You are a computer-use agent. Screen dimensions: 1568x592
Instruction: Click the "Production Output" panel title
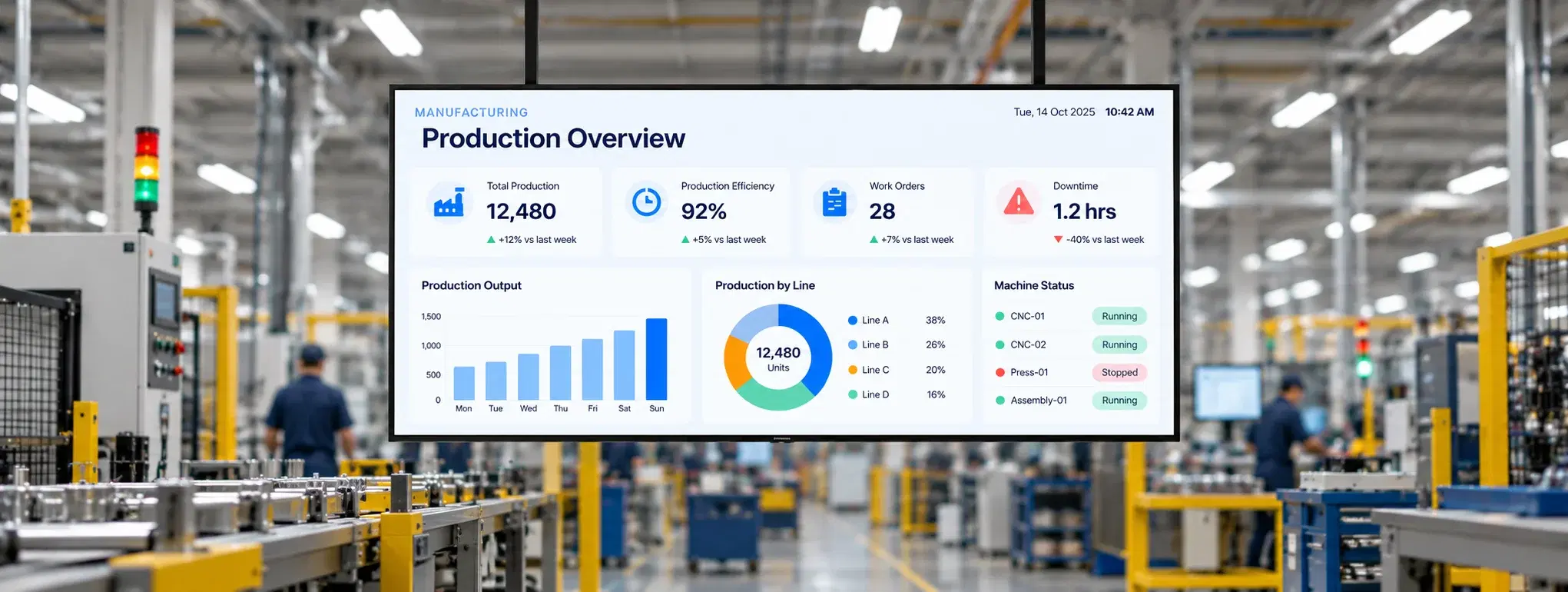coord(471,285)
